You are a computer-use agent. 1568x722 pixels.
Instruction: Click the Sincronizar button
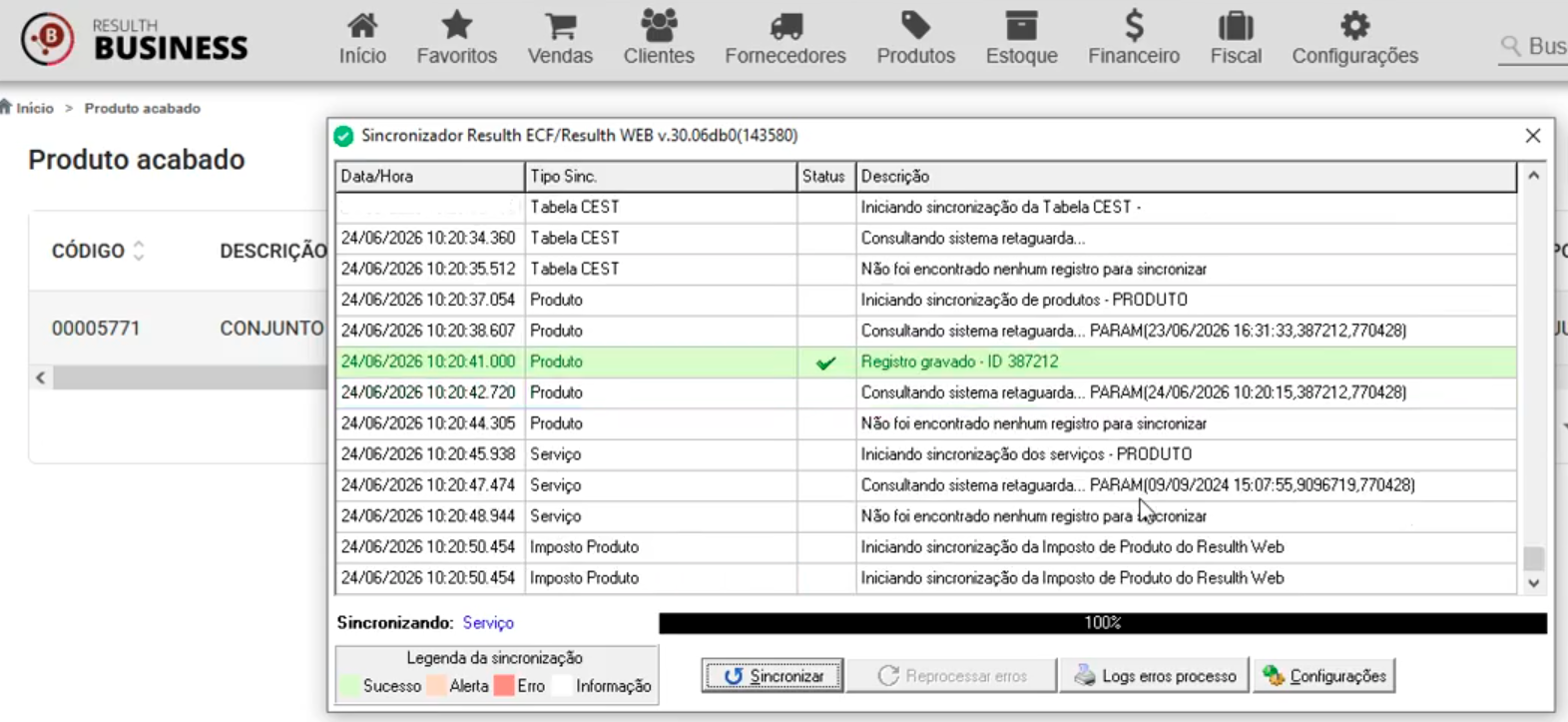click(x=773, y=676)
